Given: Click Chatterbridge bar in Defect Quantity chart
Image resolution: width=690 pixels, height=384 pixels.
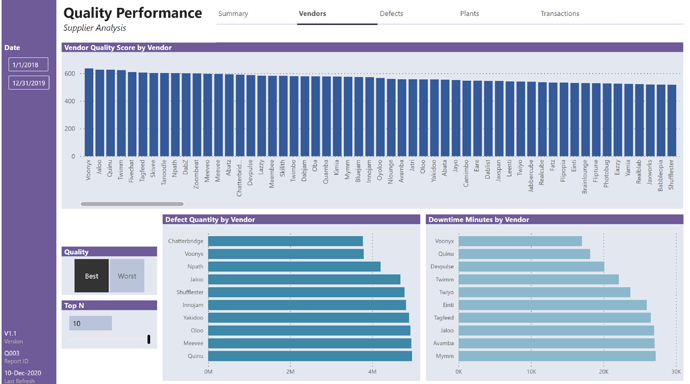Looking at the screenshot, I should point(286,241).
